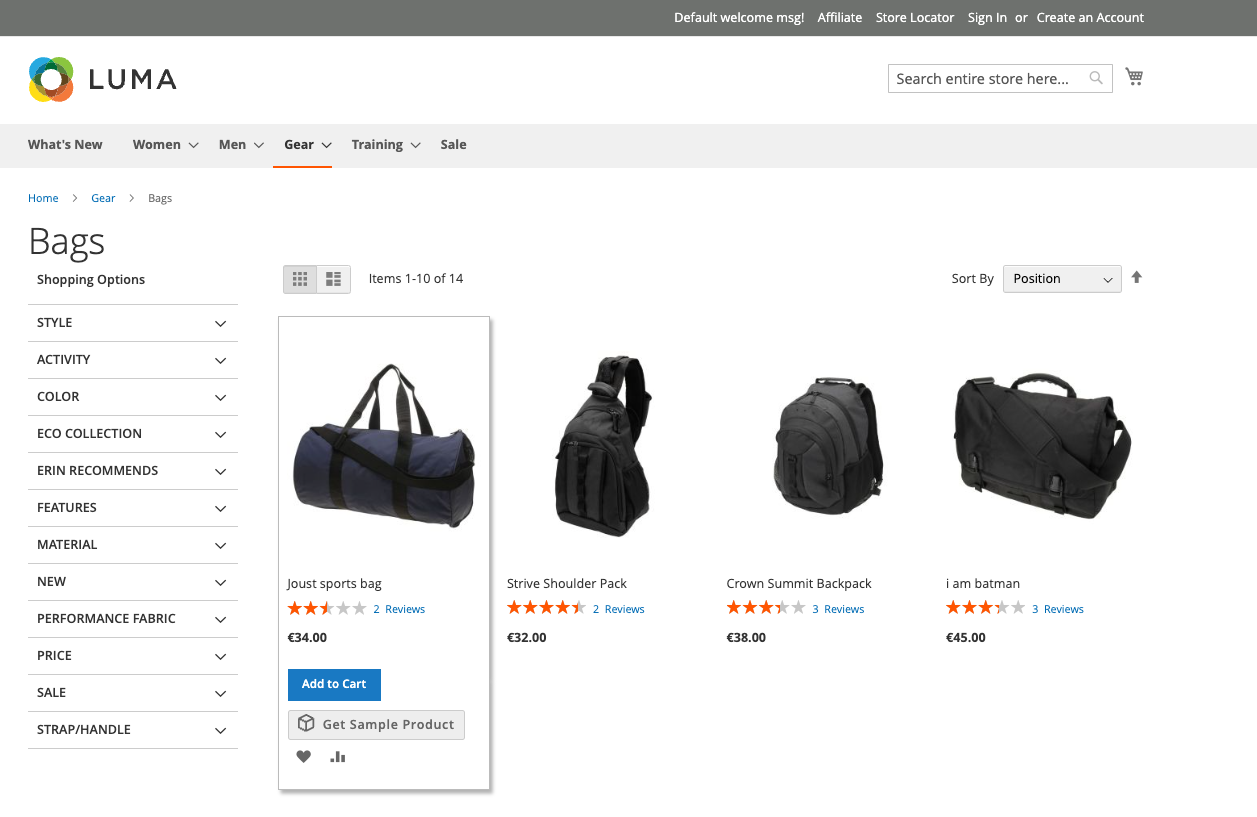Viewport: 1257px width, 817px height.
Task: Switch to grid view mode
Action: (x=300, y=279)
